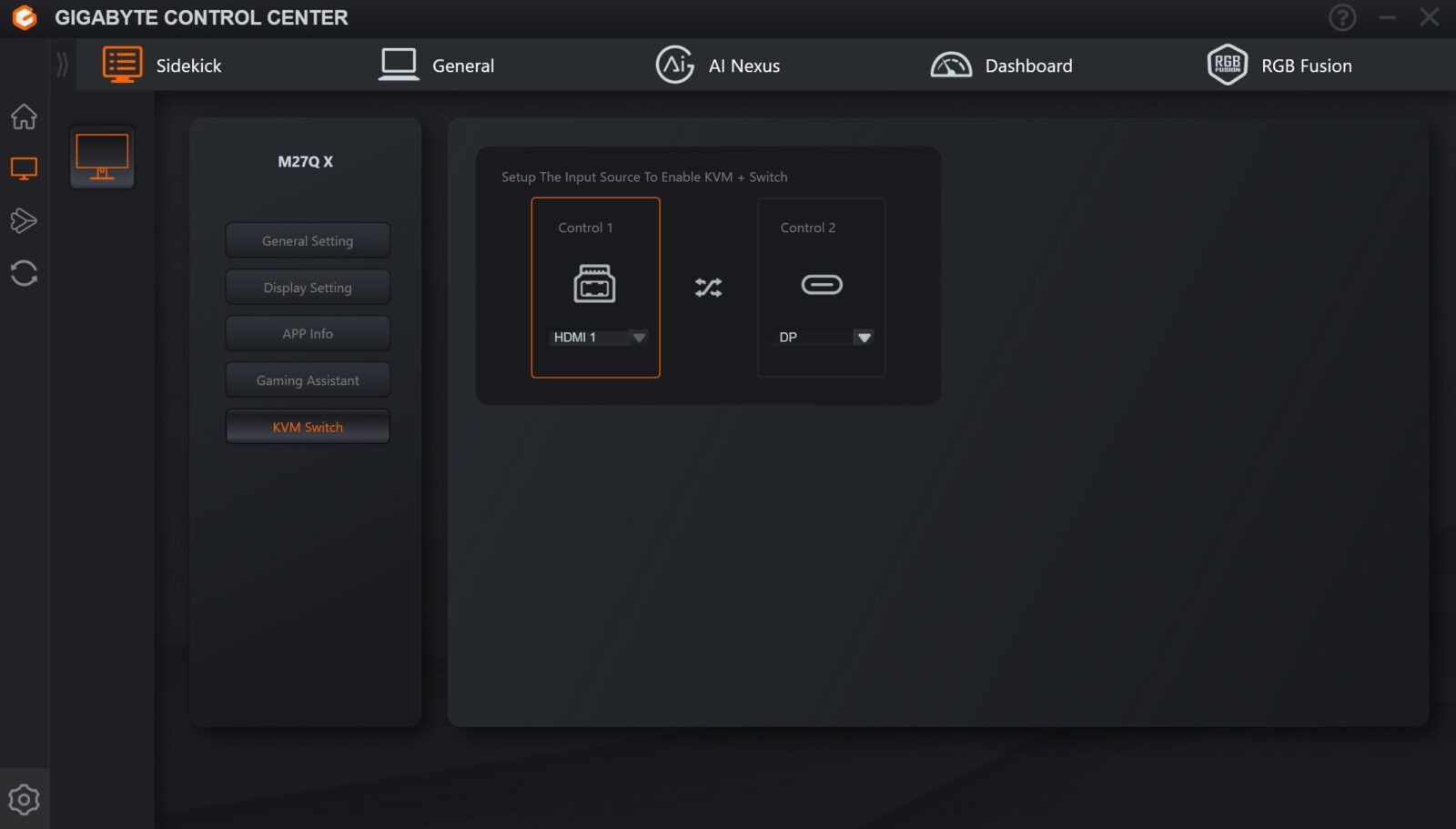Select the monitor icon in left sidebar
1456x829 pixels.
click(x=24, y=168)
